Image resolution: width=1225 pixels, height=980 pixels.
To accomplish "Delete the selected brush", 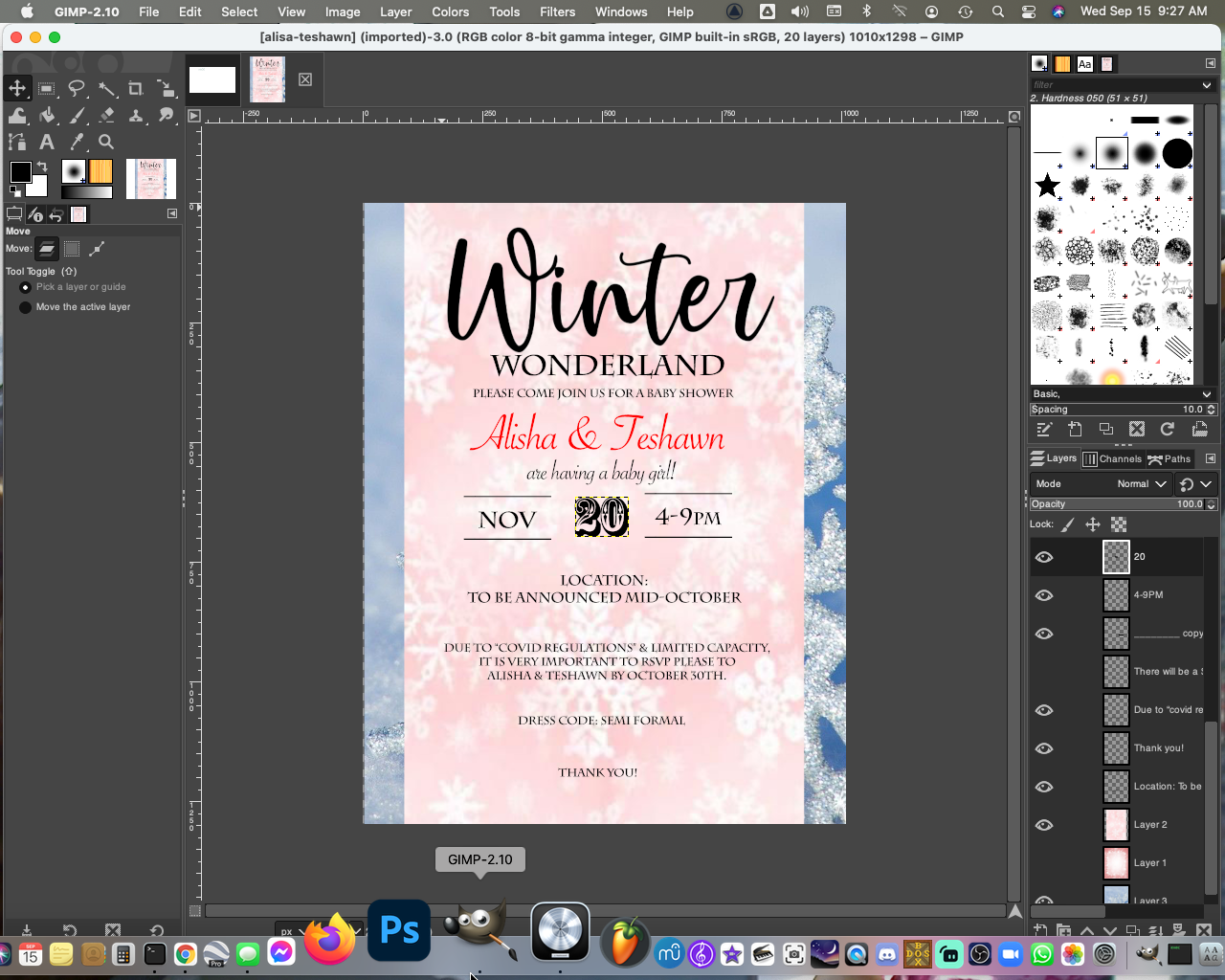I will click(1136, 429).
